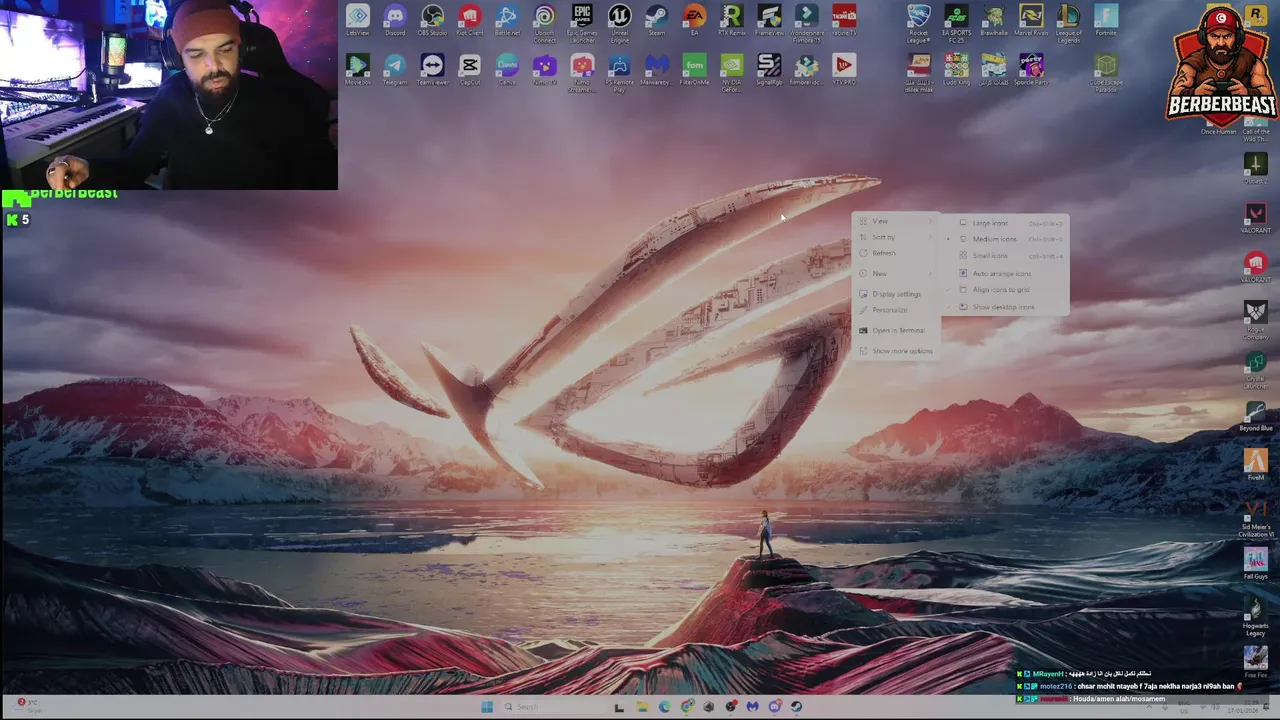1280x720 pixels.
Task: Select the Moviebox desktop icon
Action: tap(357, 69)
